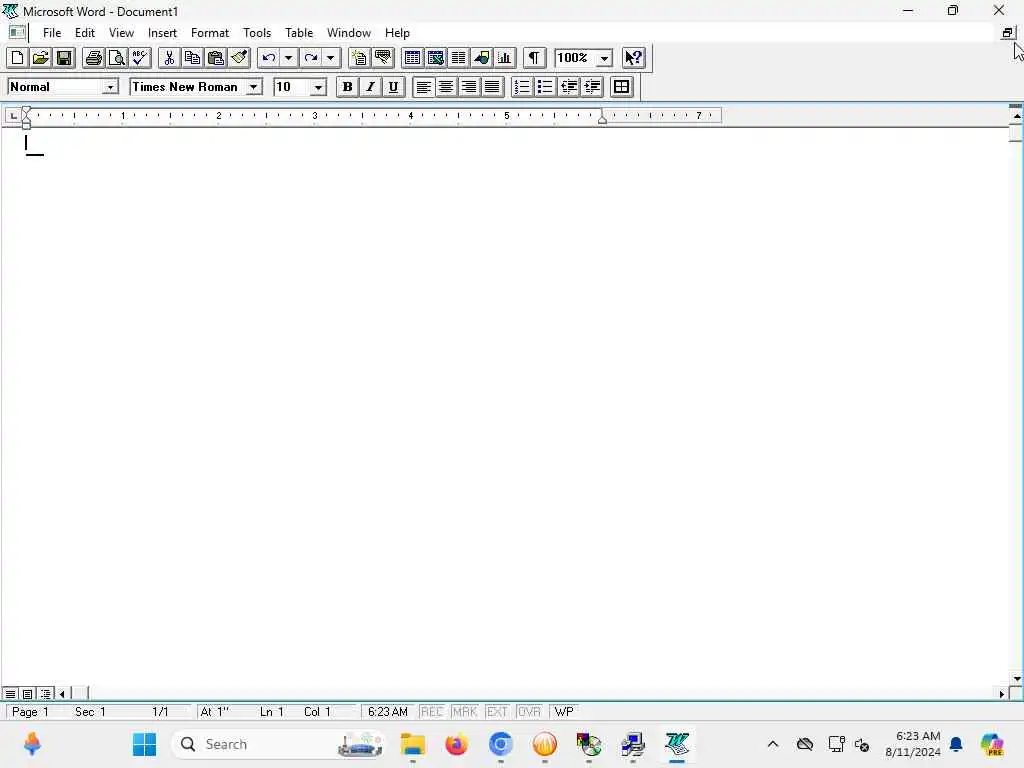This screenshot has height=768, width=1024.
Task: Expand the undo history arrow
Action: pyautogui.click(x=288, y=58)
